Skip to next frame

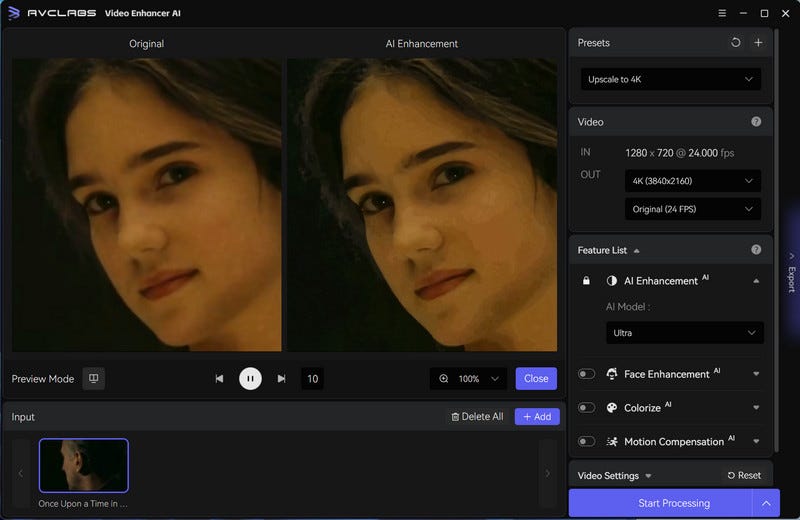(281, 379)
